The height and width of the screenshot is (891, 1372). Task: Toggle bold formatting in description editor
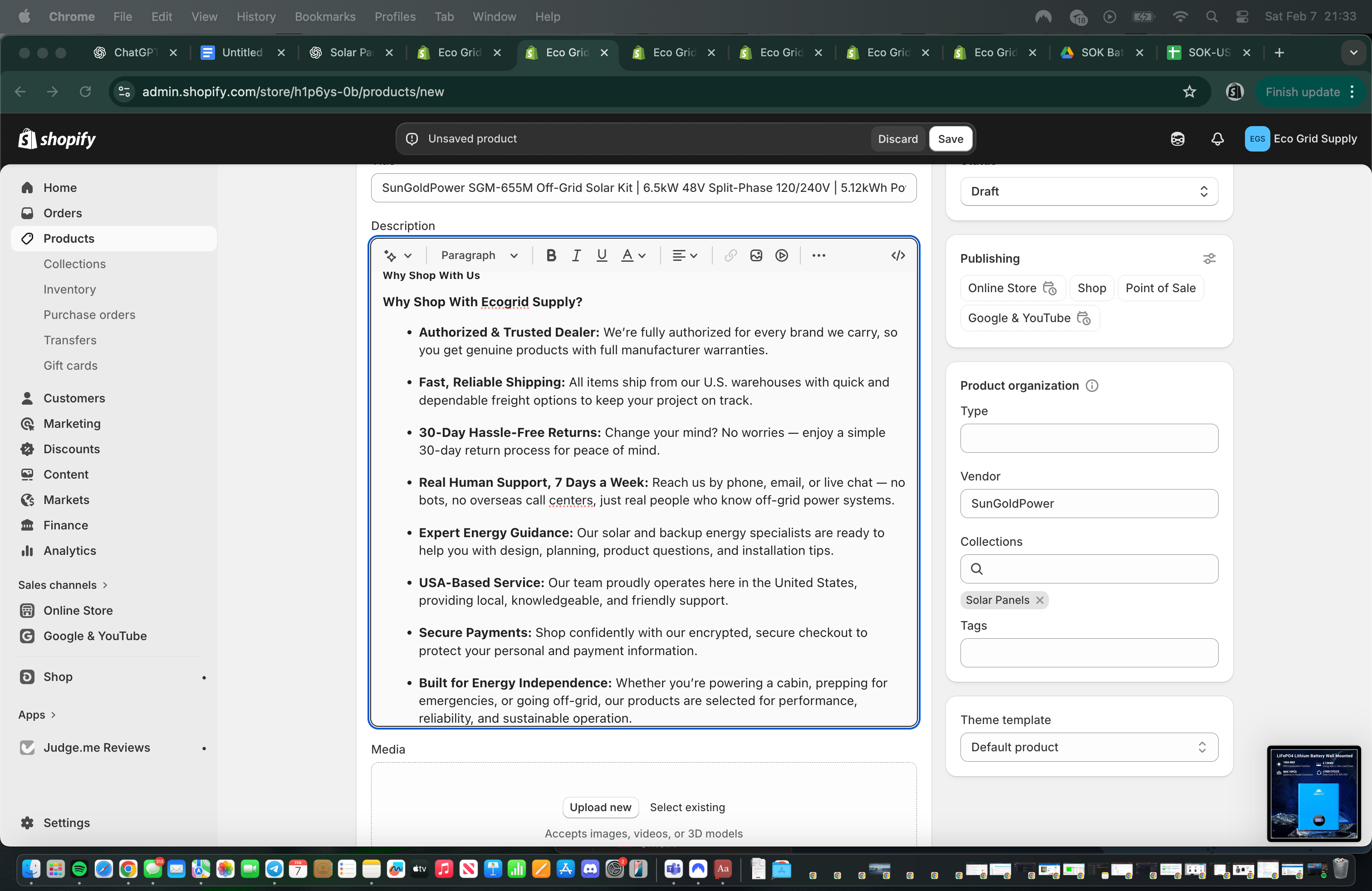point(551,255)
